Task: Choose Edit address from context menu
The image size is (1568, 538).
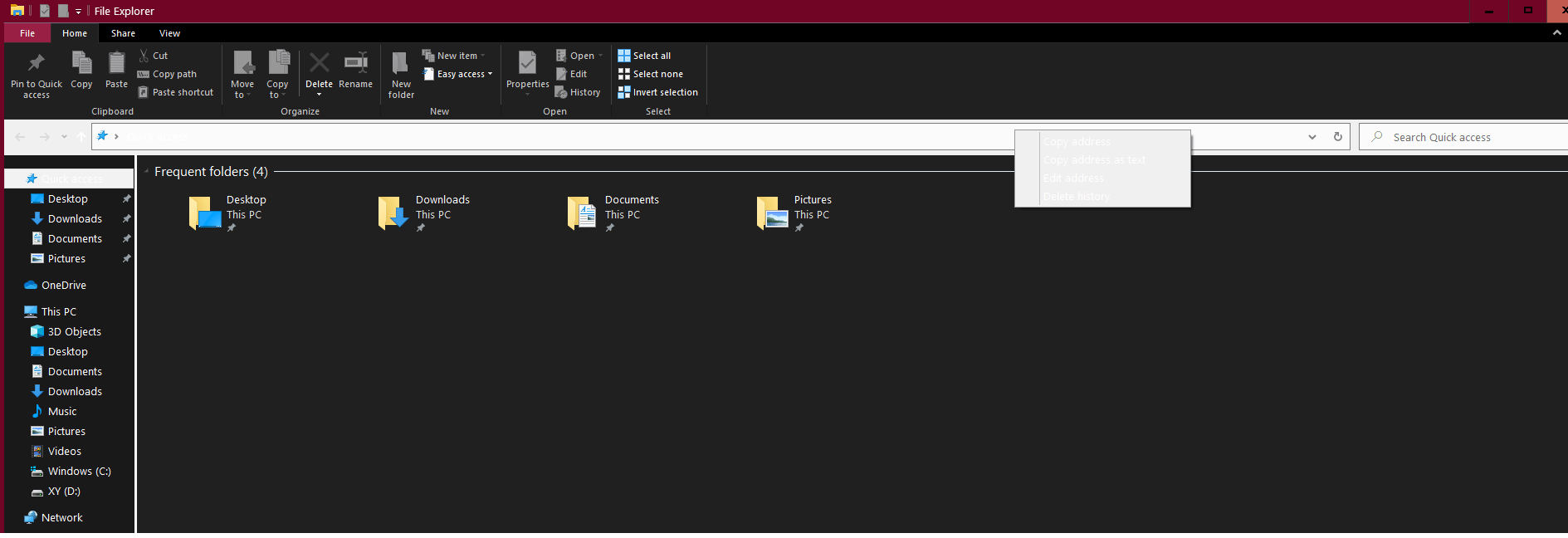Action: (1103, 179)
